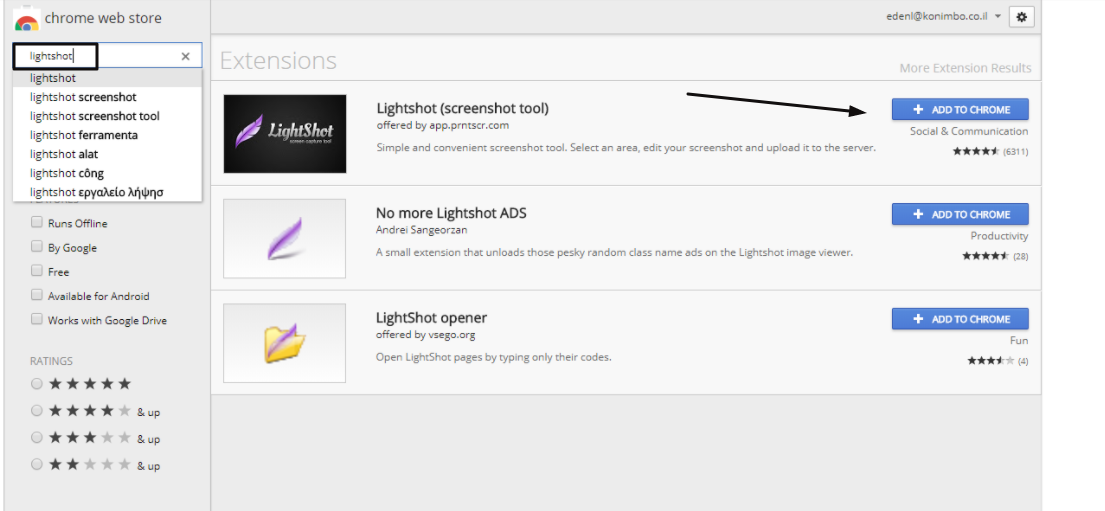Choose 'lightshot screenshot' suggestion
This screenshot has height=511, width=1105.
107,97
